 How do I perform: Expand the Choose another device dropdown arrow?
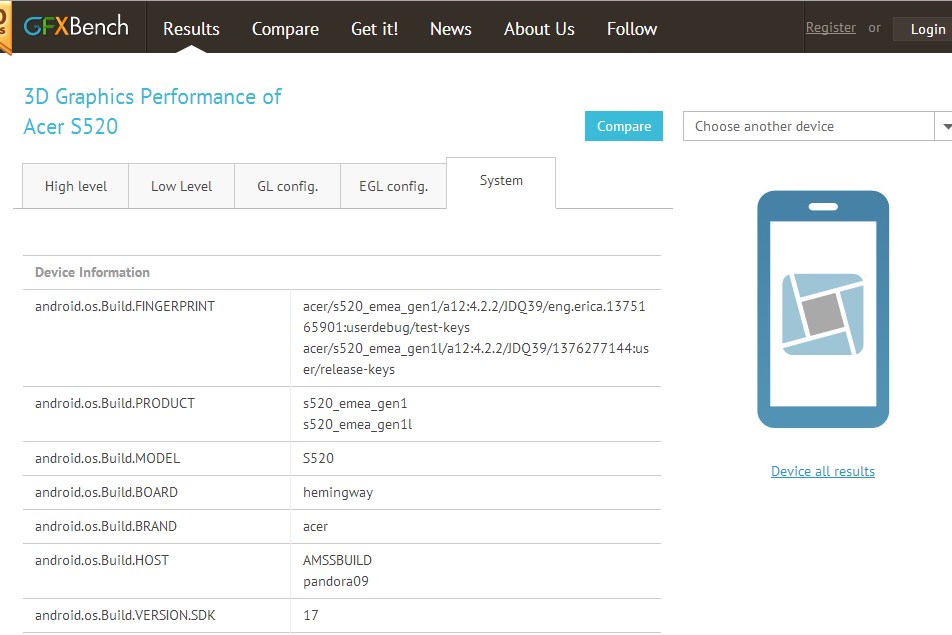(x=944, y=127)
